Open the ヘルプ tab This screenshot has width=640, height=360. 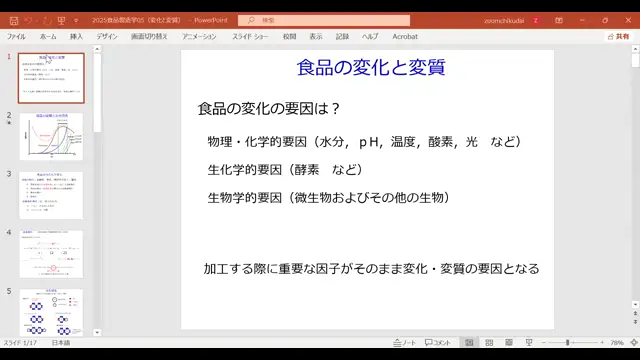(x=370, y=36)
